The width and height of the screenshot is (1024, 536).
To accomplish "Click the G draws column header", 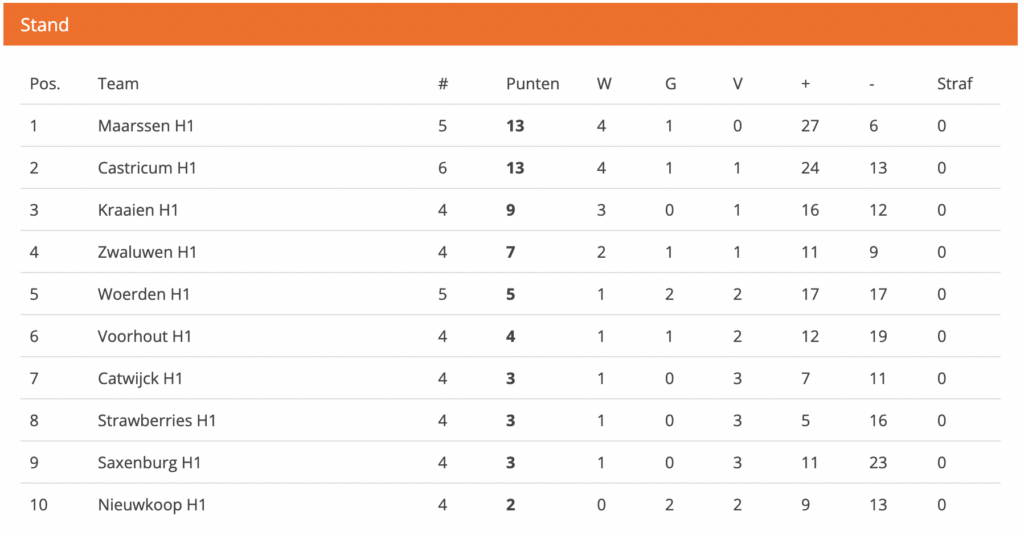I will tap(671, 84).
